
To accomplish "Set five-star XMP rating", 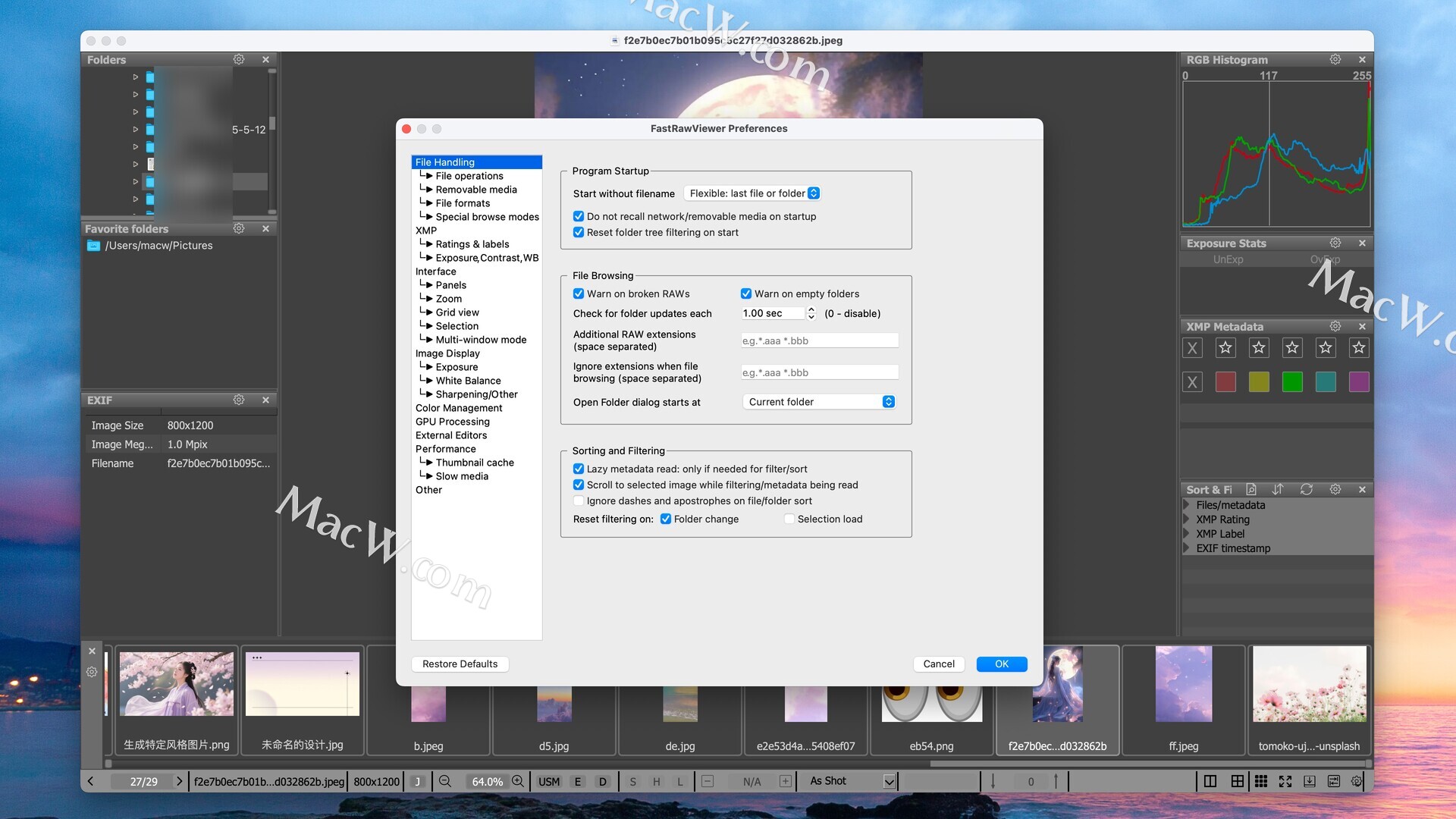I will (x=1359, y=348).
